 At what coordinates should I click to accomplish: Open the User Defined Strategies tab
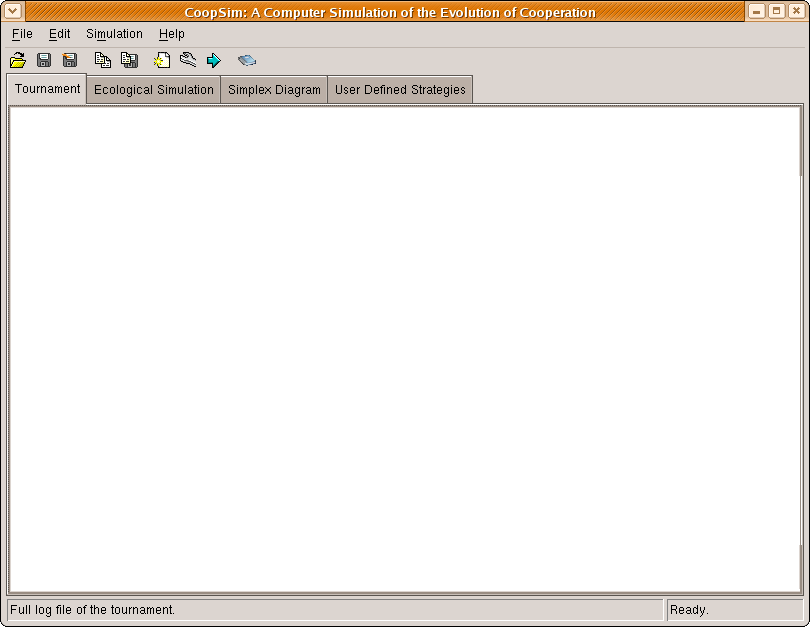tap(400, 90)
